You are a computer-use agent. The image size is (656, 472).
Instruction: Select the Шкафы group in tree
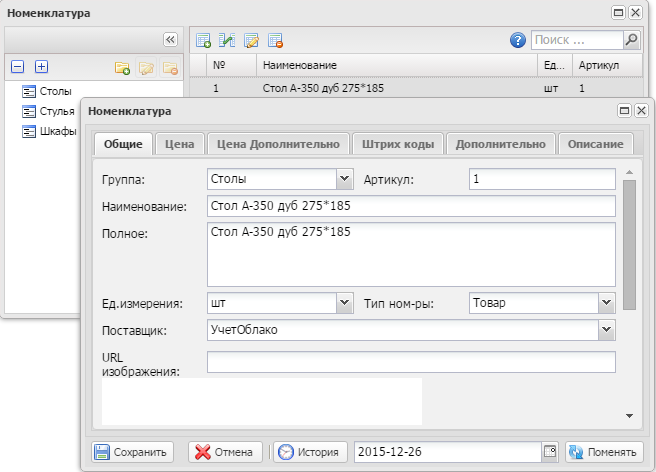pyautogui.click(x=58, y=131)
